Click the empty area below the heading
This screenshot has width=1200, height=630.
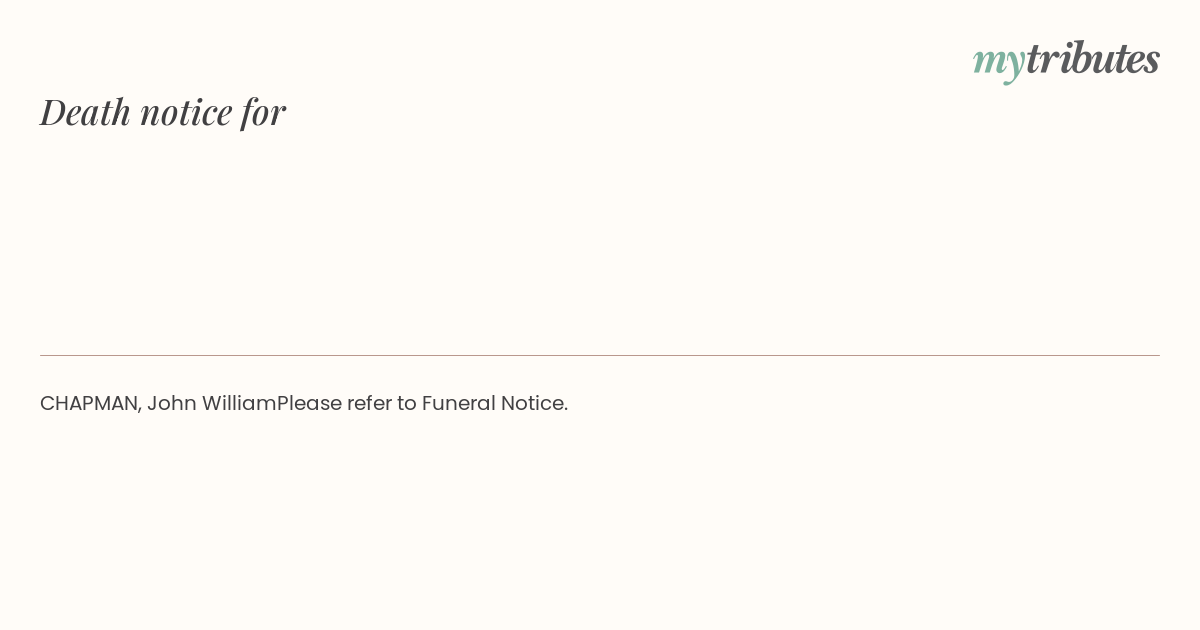600,240
